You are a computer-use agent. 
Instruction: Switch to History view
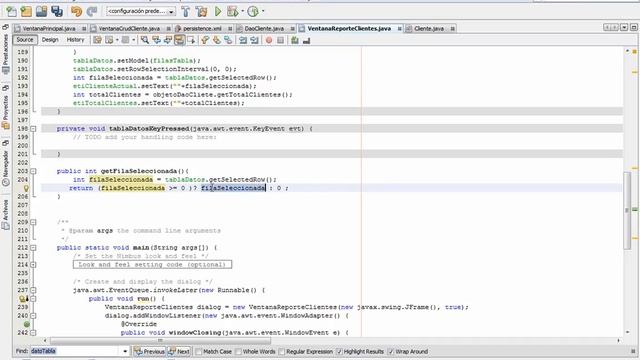coord(75,40)
